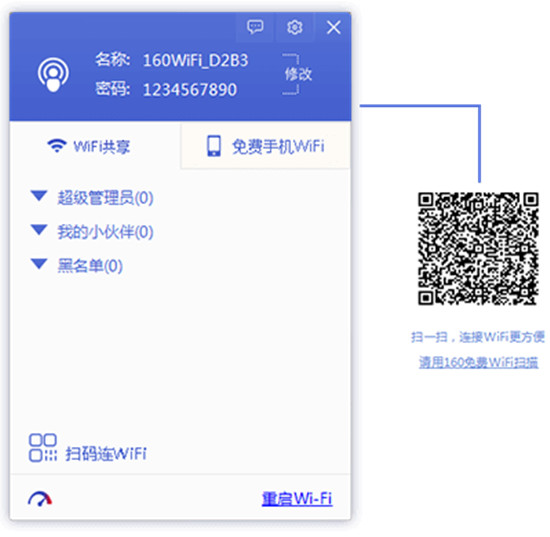
Task: Open the 请用160免费WiFi扫描 link
Action: (478, 362)
